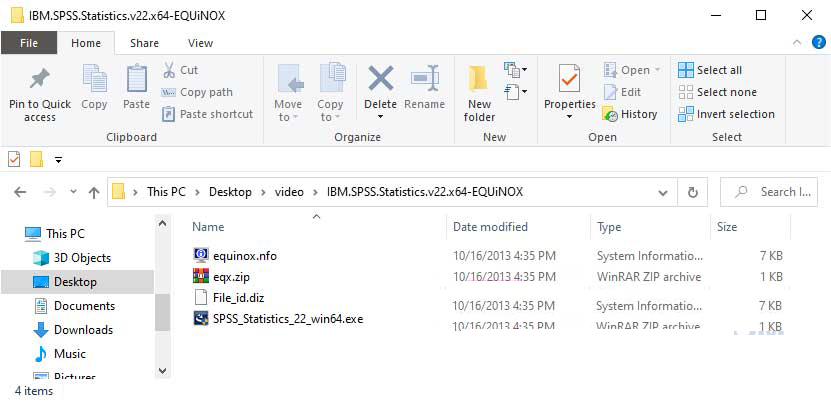Click the Properties checkmark icon

(569, 80)
